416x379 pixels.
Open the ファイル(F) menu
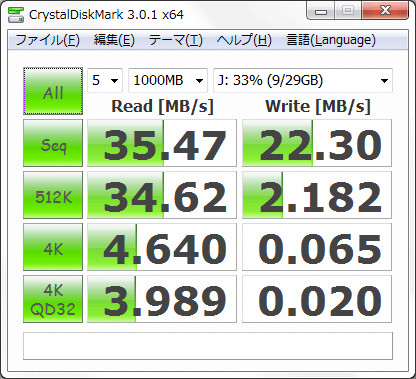pyautogui.click(x=47, y=40)
